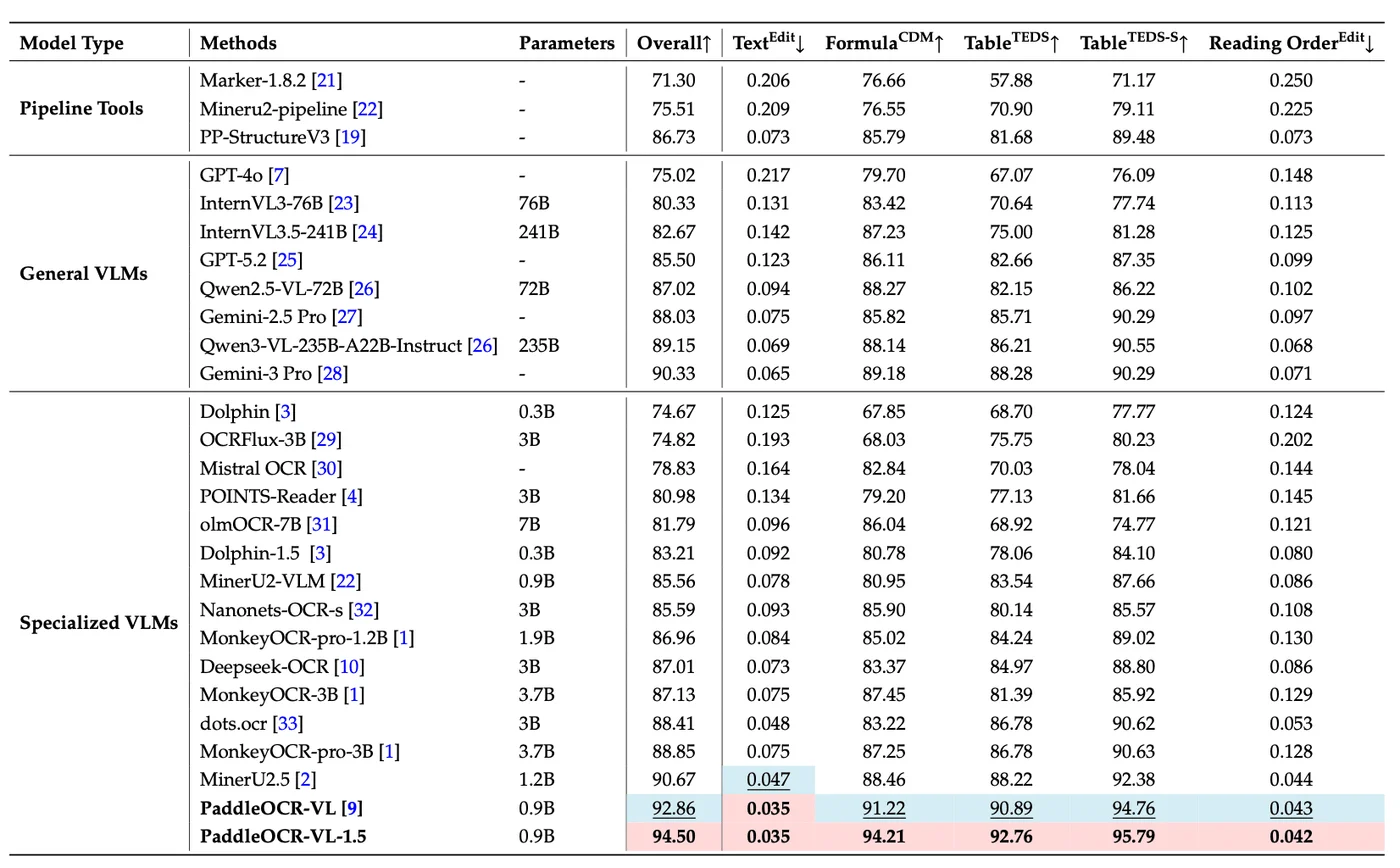Select the bold Table TEDS score 92.76

[x=1012, y=836]
